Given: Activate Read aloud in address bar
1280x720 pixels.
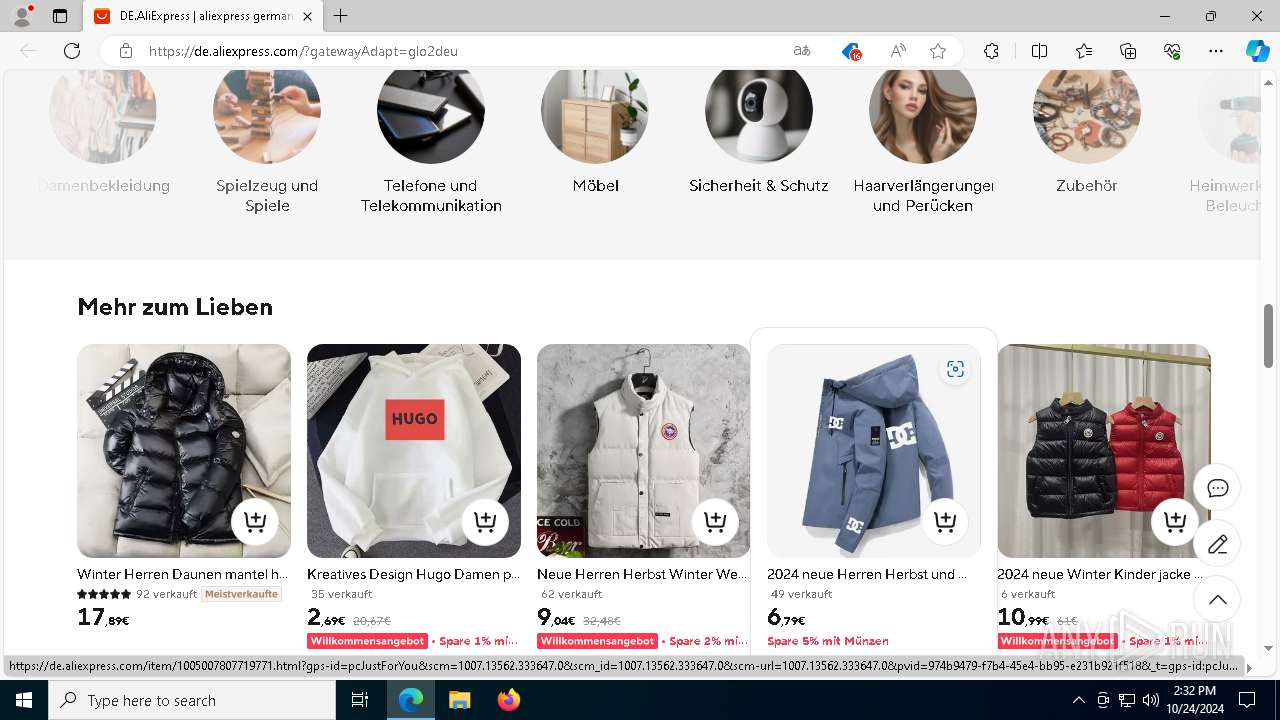Looking at the screenshot, I should pyautogui.click(x=898, y=51).
